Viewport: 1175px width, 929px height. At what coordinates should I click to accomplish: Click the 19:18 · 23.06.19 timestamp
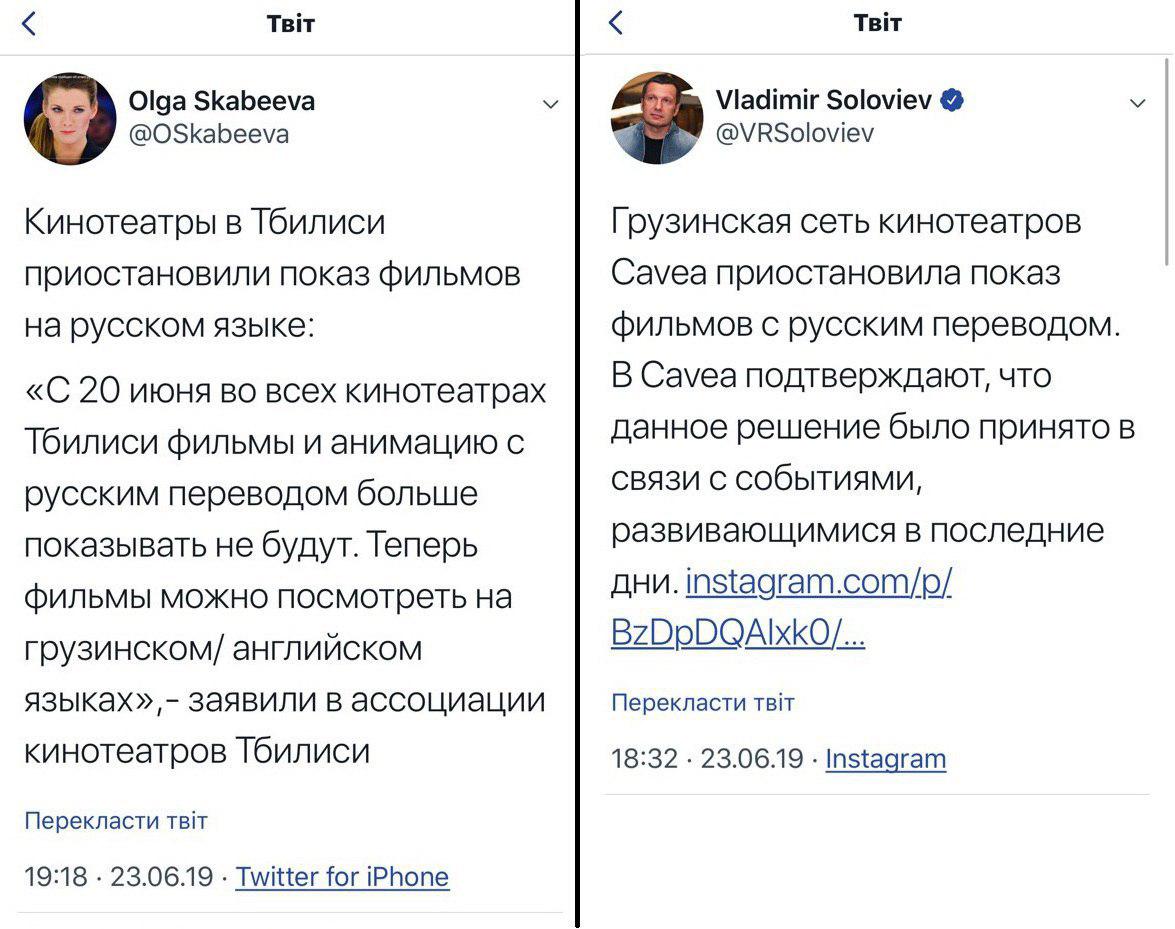[118, 877]
